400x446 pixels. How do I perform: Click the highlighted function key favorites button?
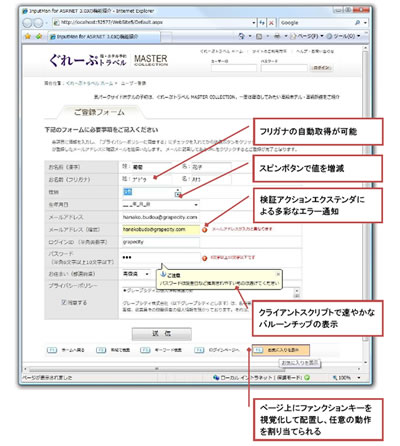[281, 350]
